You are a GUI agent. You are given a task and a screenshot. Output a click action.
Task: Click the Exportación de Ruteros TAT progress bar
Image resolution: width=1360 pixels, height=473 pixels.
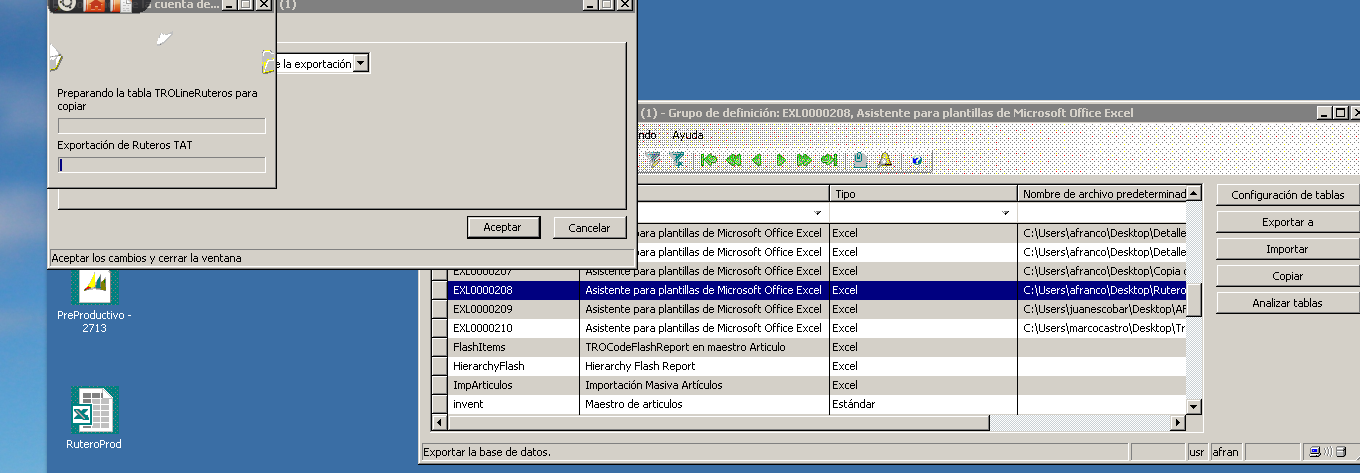coord(161,165)
